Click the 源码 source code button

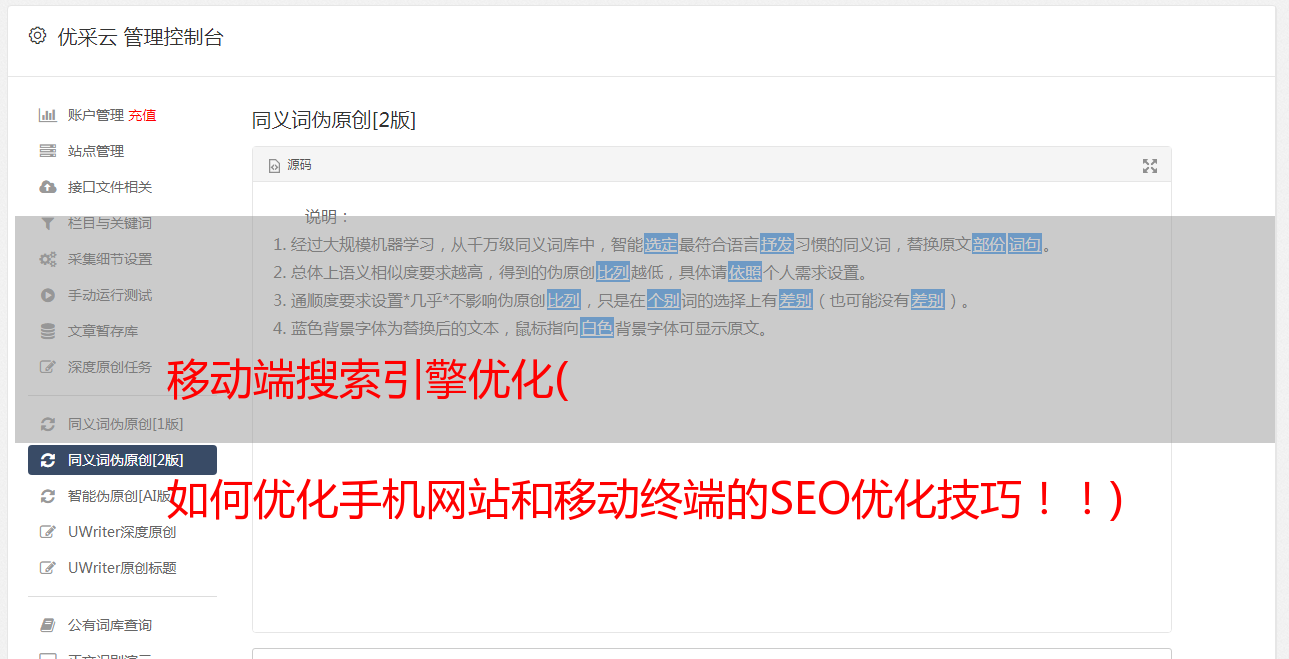pyautogui.click(x=290, y=165)
